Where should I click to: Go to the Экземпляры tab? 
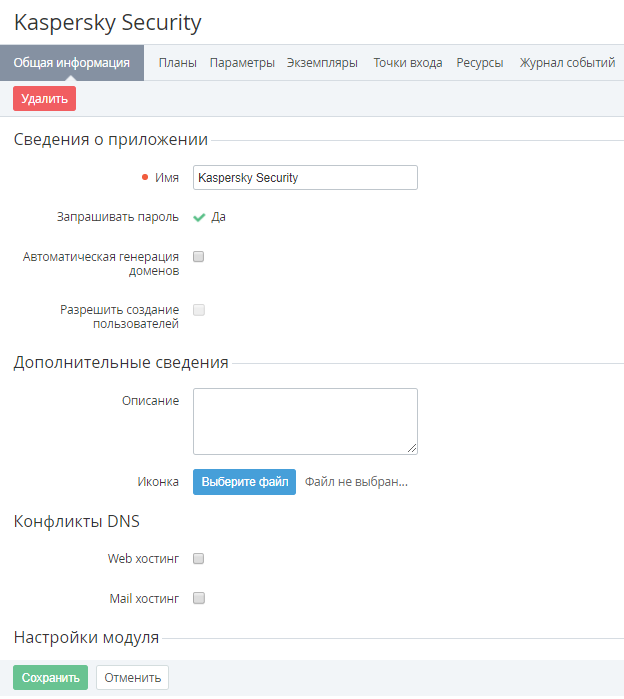322,63
